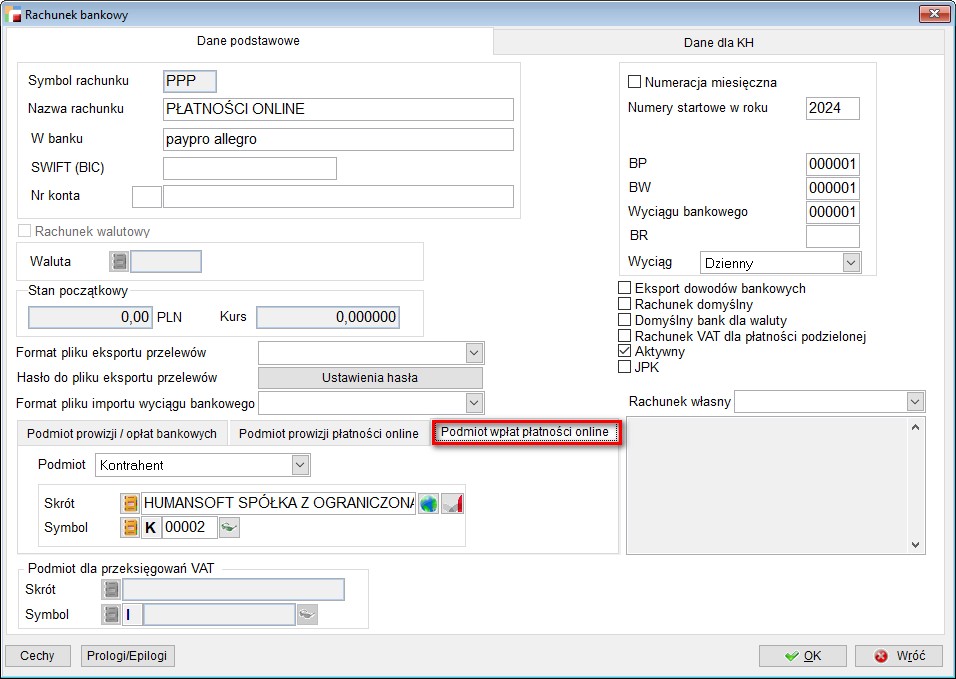Click the globe icon next to HUMANSOFT field

pyautogui.click(x=428, y=503)
